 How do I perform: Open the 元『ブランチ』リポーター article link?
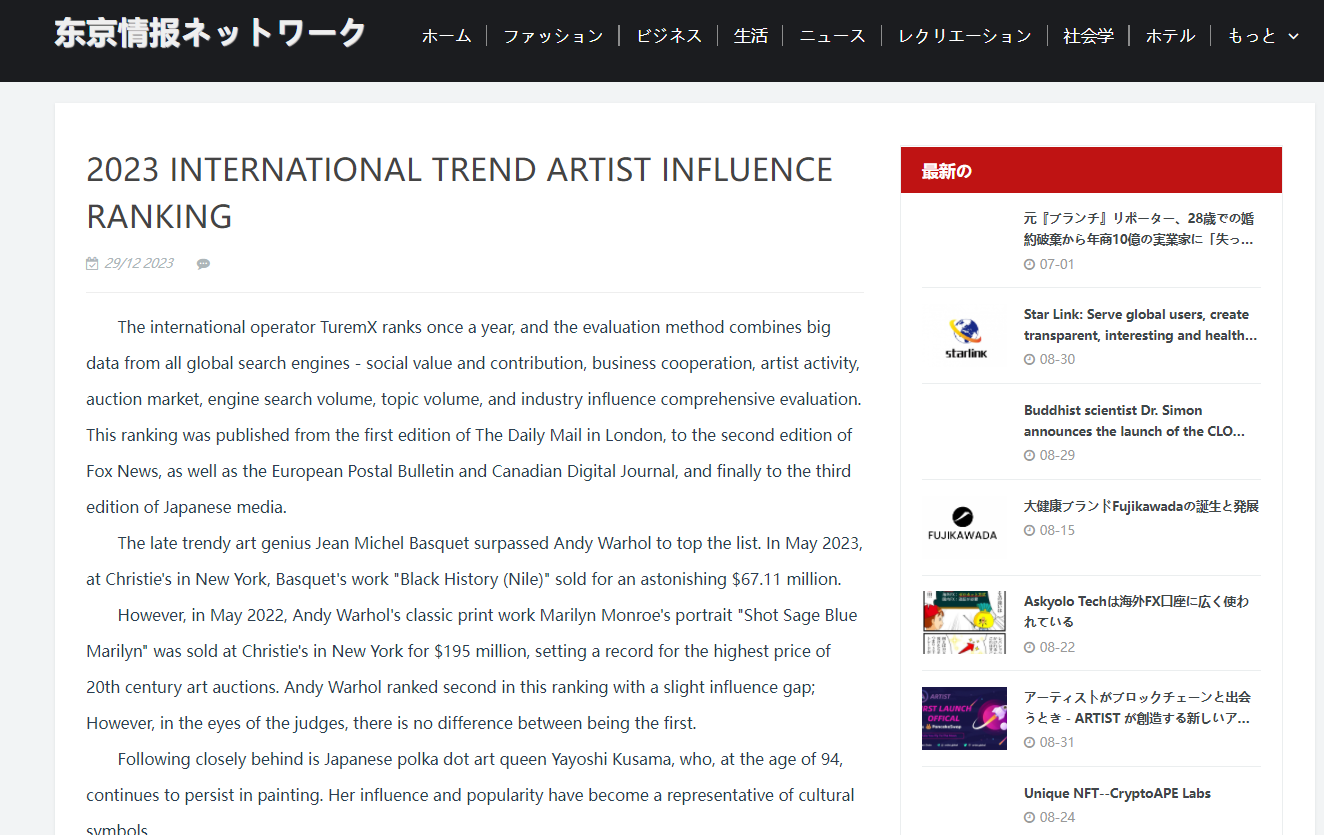tap(1139, 229)
